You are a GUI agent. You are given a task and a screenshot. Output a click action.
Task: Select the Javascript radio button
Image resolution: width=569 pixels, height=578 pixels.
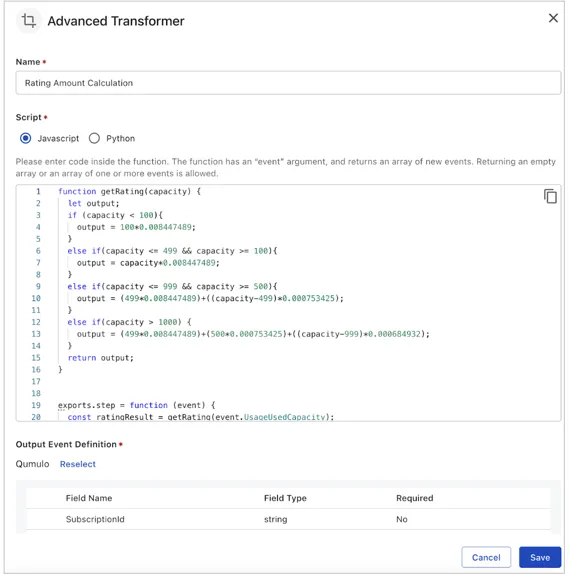pyautogui.click(x=25, y=138)
